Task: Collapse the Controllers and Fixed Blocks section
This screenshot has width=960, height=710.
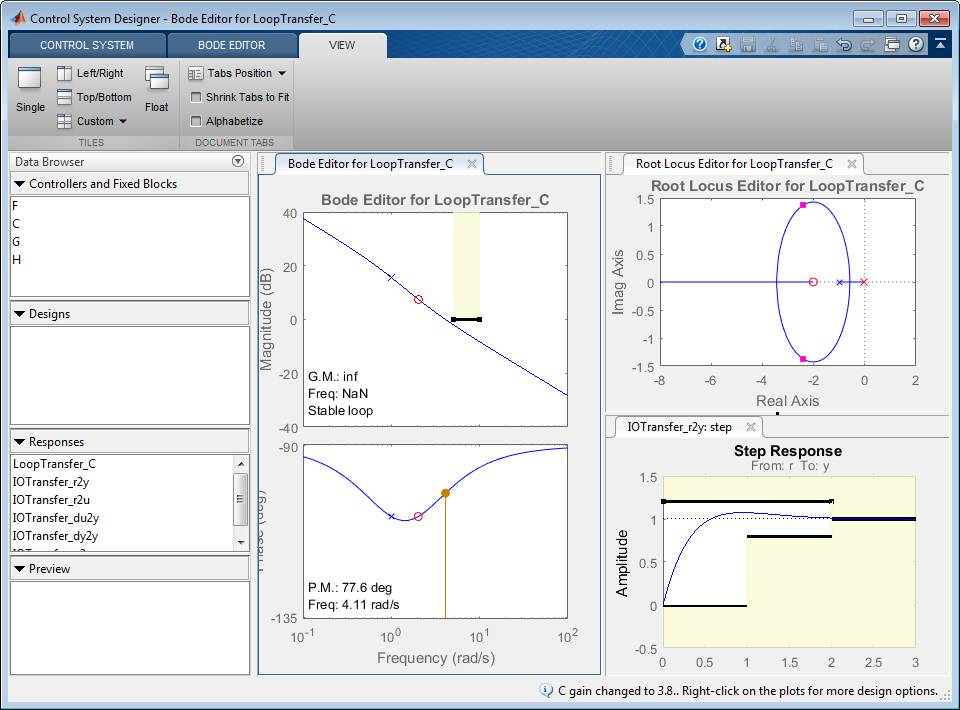Action: [x=20, y=184]
